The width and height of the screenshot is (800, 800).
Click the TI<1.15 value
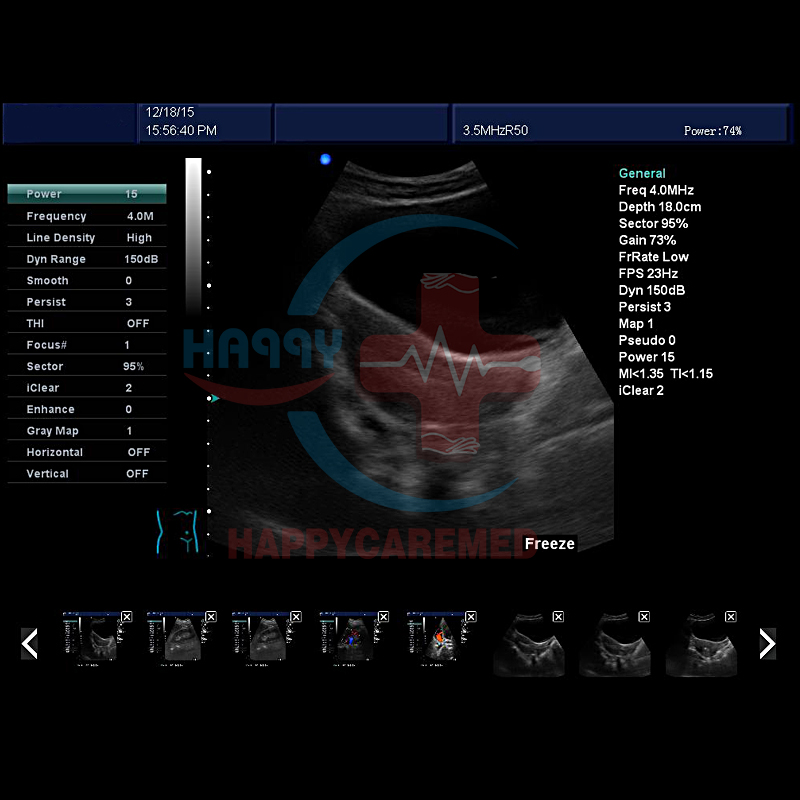click(691, 374)
